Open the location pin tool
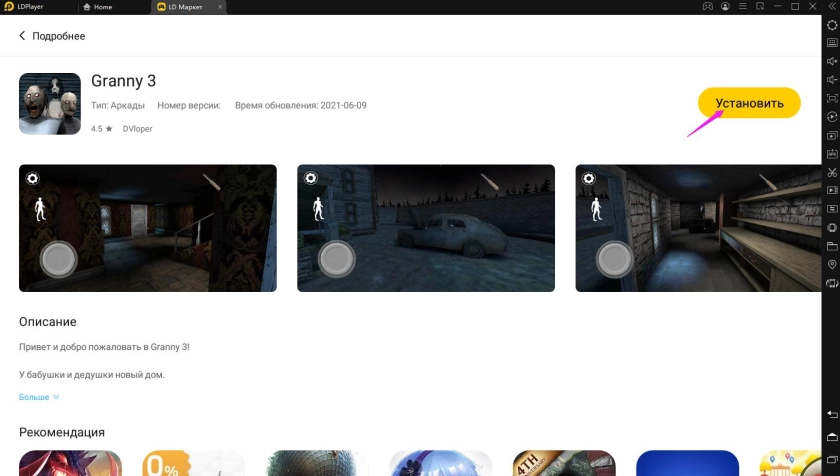This screenshot has height=476, width=840. [832, 264]
